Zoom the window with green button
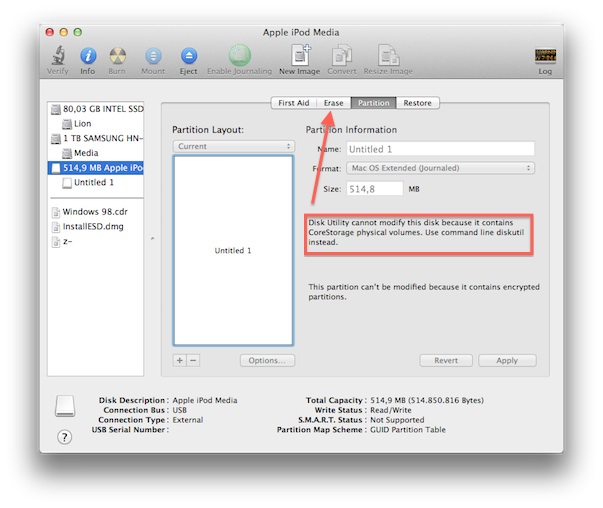This screenshot has width=603, height=508. [78, 32]
